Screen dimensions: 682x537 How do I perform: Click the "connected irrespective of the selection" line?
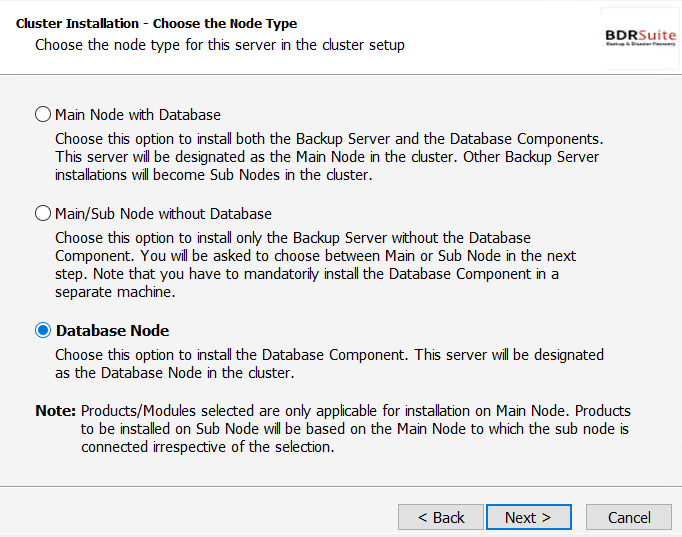[x=207, y=447]
